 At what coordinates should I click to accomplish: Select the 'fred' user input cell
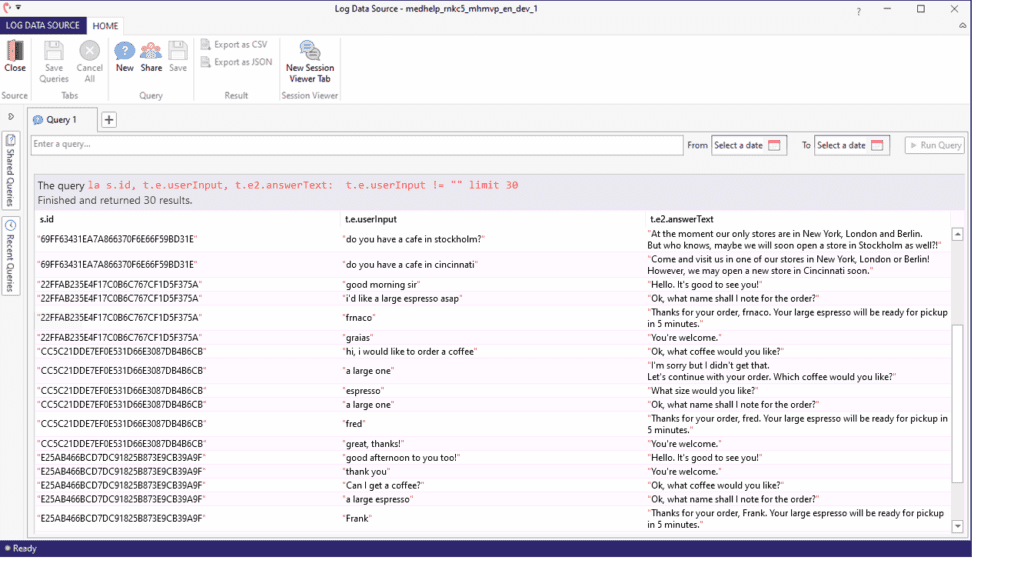(x=354, y=424)
